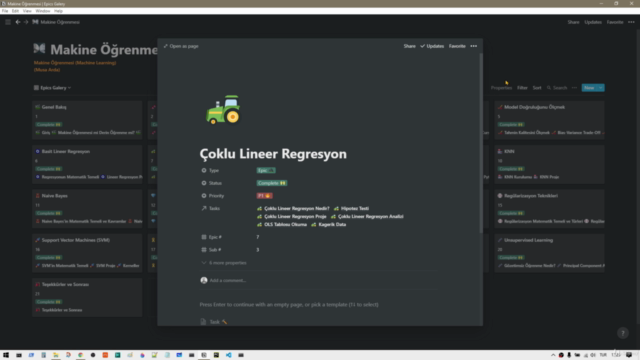Open the three-dot menu in the modal

473,46
